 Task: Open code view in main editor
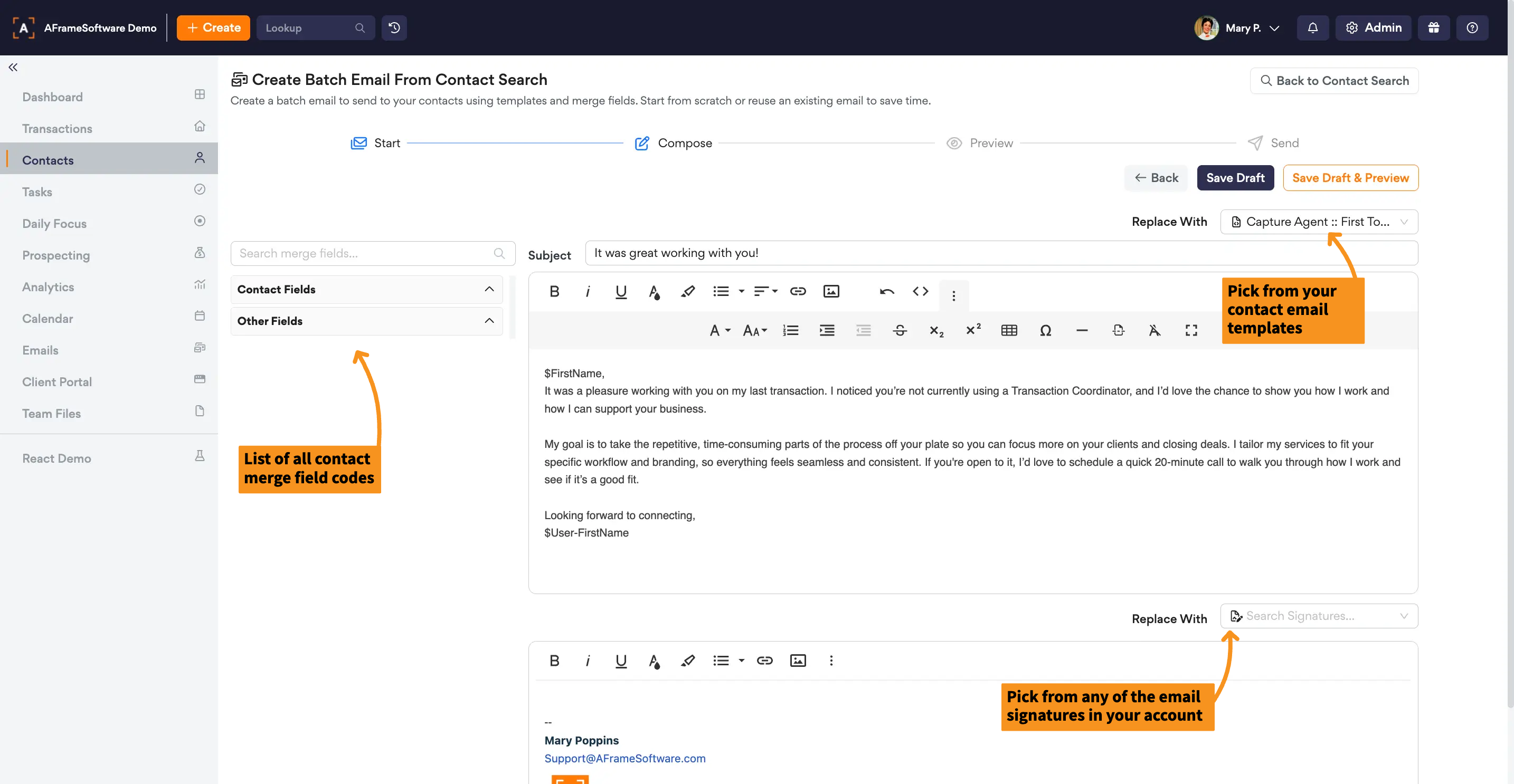coord(920,291)
